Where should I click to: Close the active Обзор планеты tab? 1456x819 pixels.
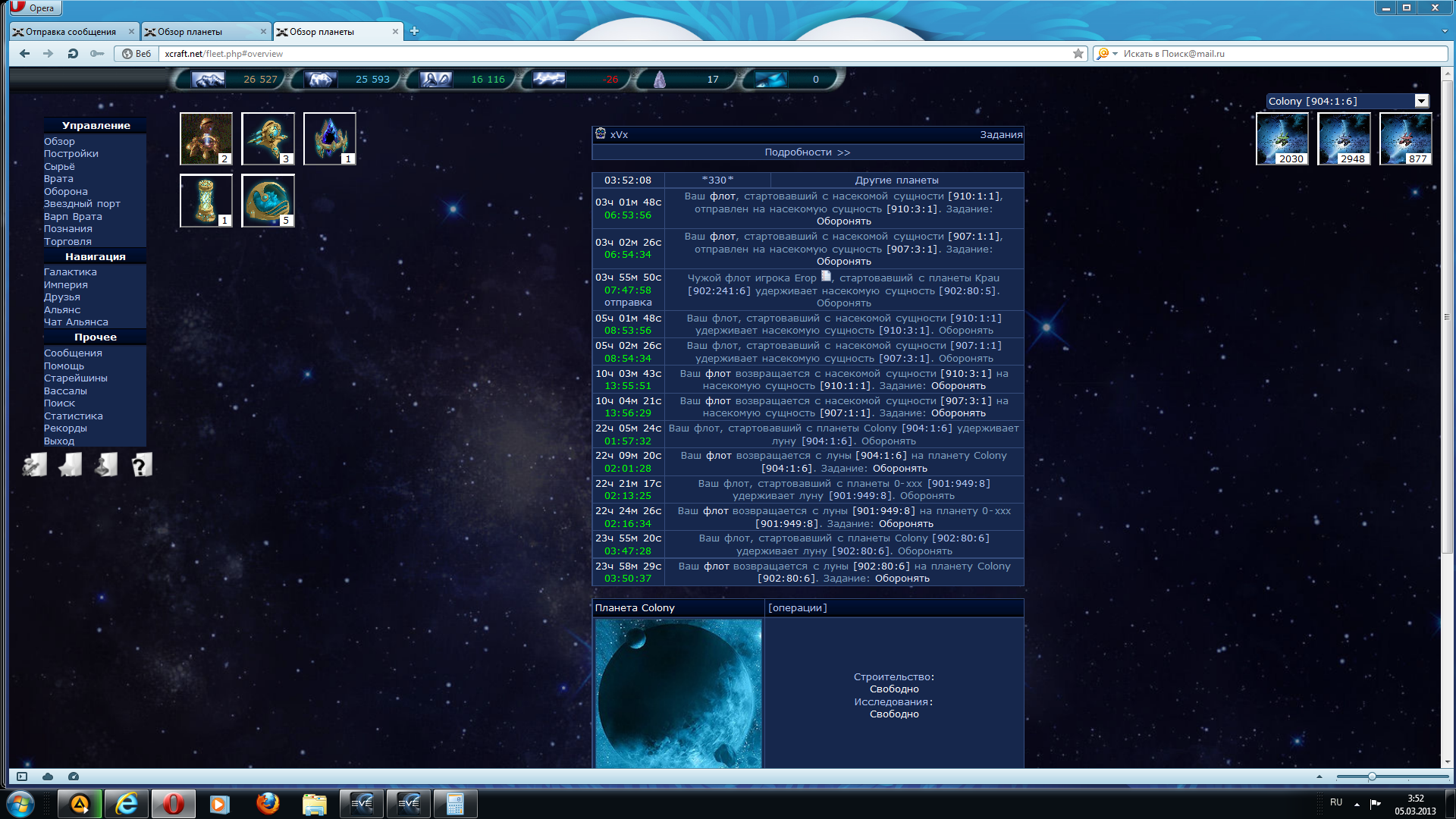click(x=395, y=31)
